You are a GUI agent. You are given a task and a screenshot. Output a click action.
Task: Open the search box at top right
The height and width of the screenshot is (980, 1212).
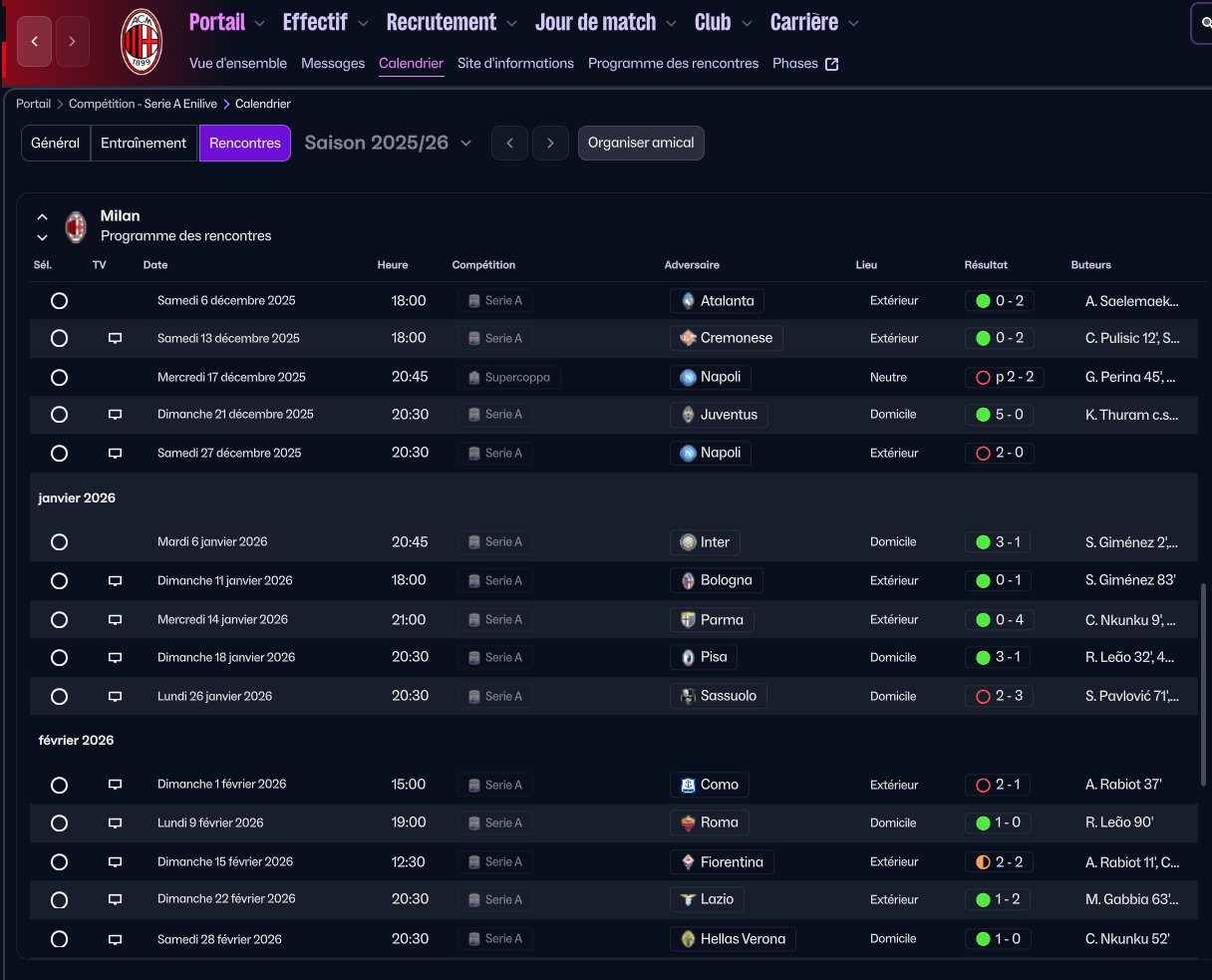1202,22
